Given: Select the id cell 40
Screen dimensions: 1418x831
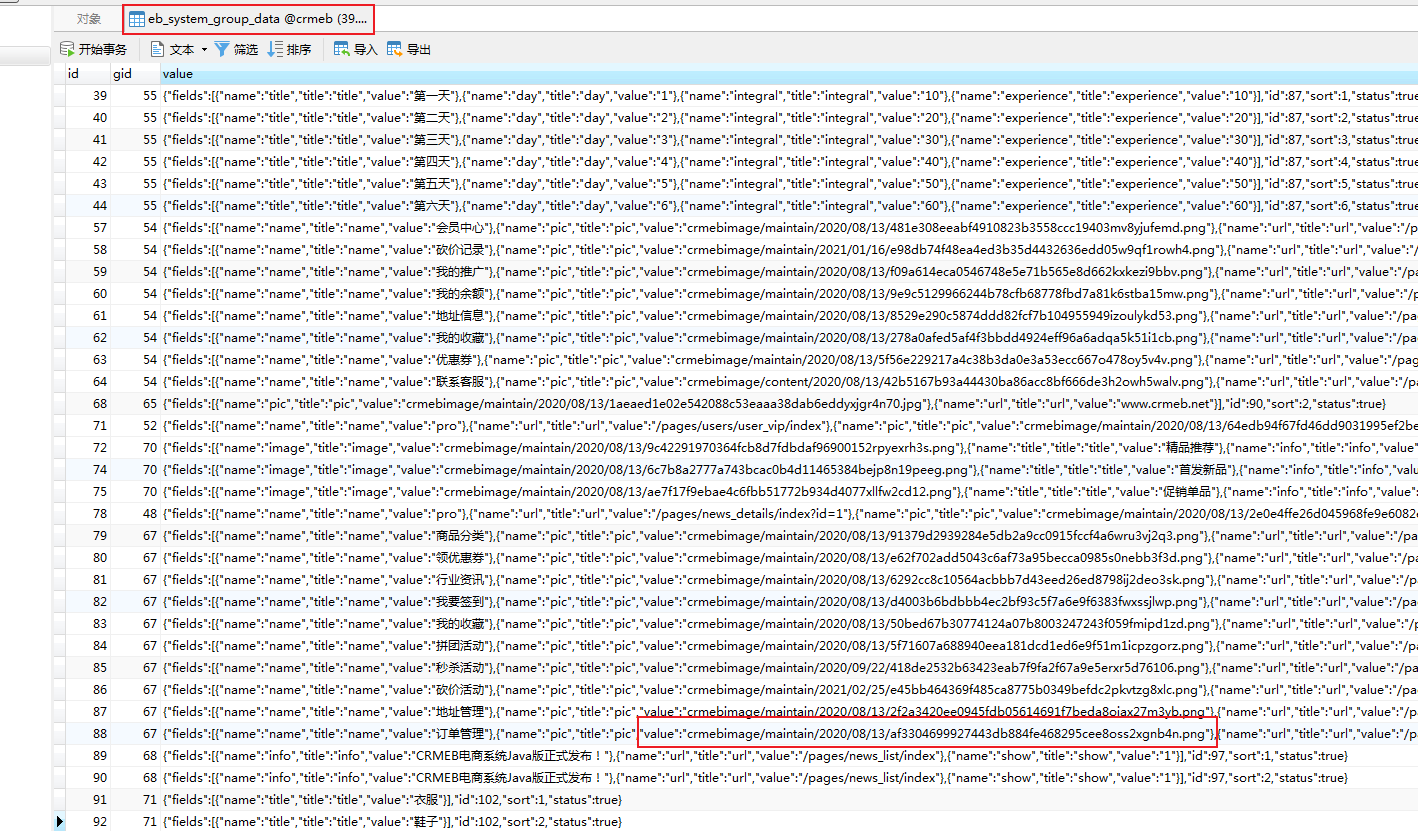Looking at the screenshot, I should click(88, 118).
